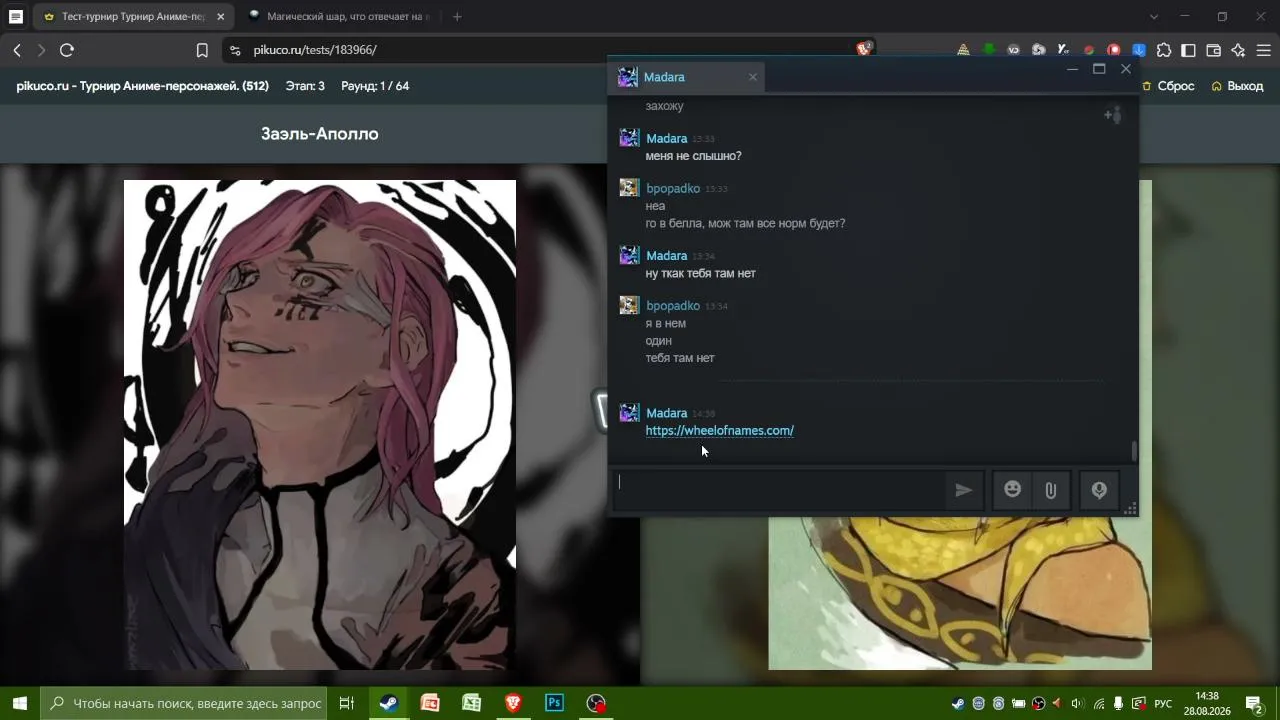Choose the Заэль-Аполло character image

point(320,425)
